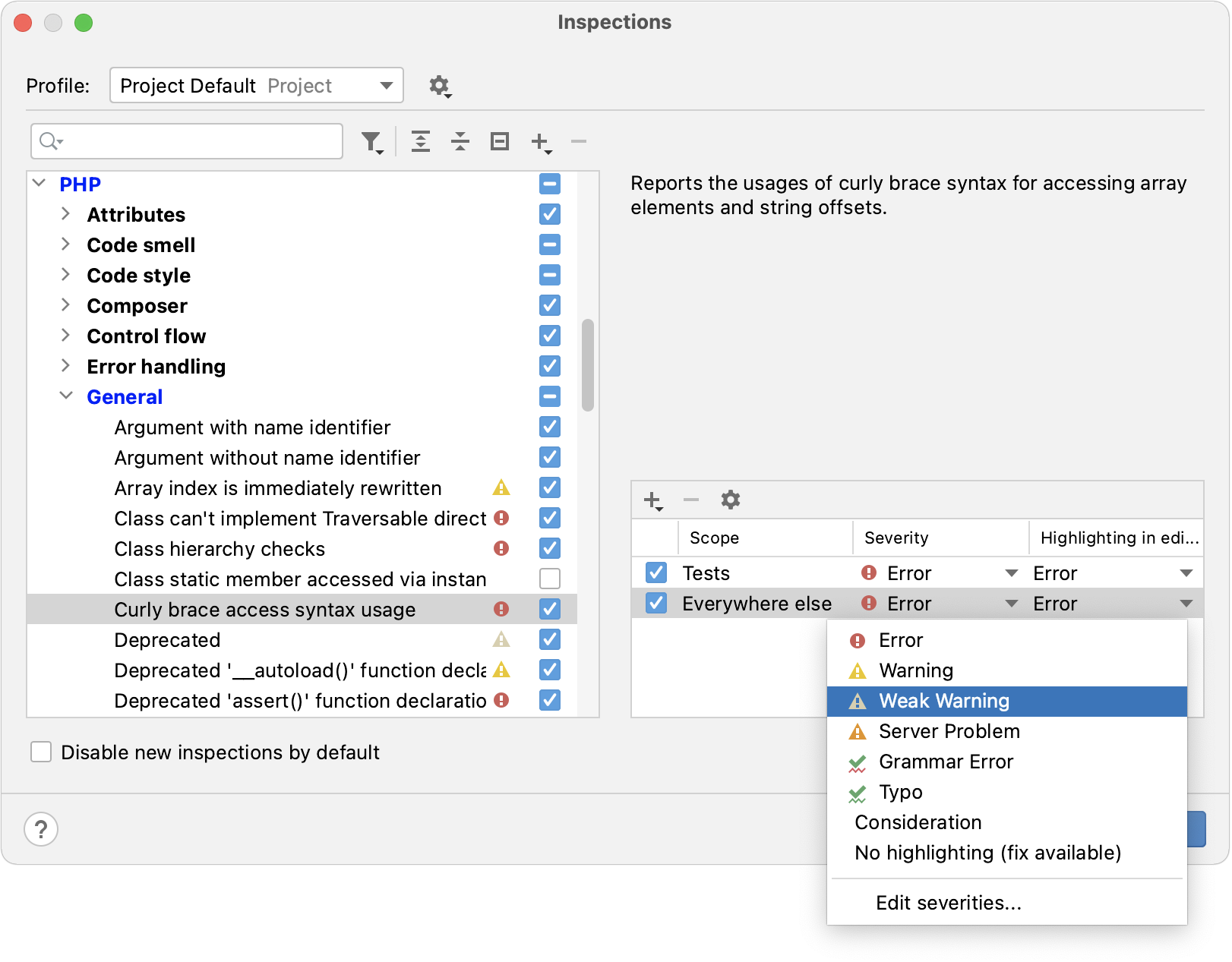The width and height of the screenshot is (1232, 962).
Task: Open Everywhere else highlighting dropdown arrow
Action: point(1186,604)
